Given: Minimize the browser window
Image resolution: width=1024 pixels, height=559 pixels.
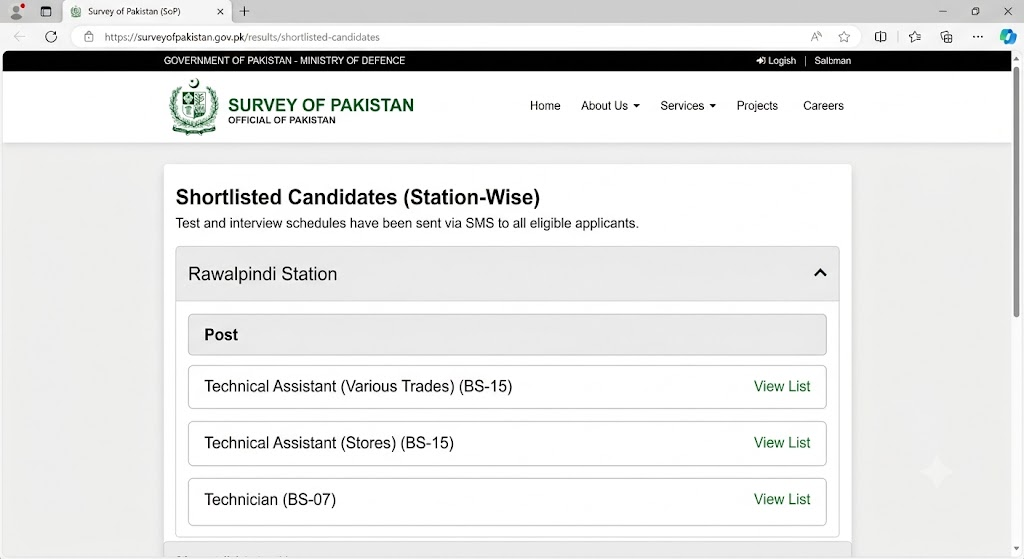Looking at the screenshot, I should pos(942,11).
